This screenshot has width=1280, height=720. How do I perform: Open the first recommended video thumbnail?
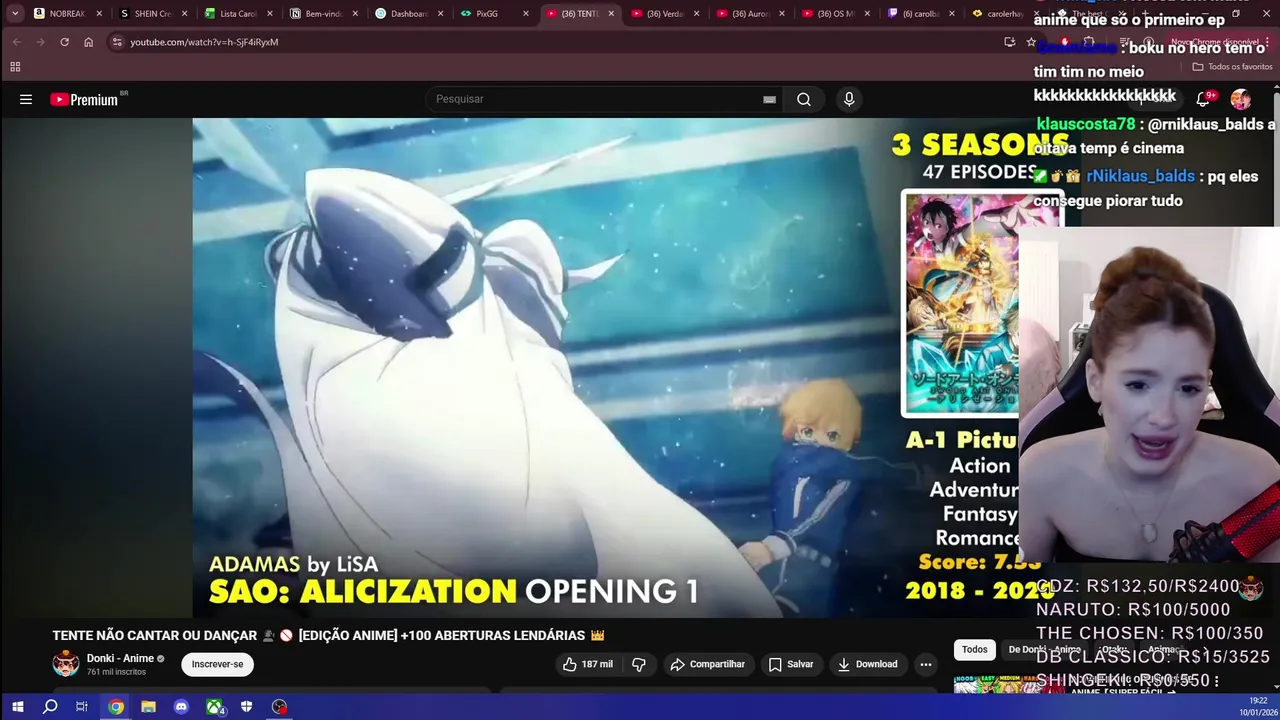1008,685
